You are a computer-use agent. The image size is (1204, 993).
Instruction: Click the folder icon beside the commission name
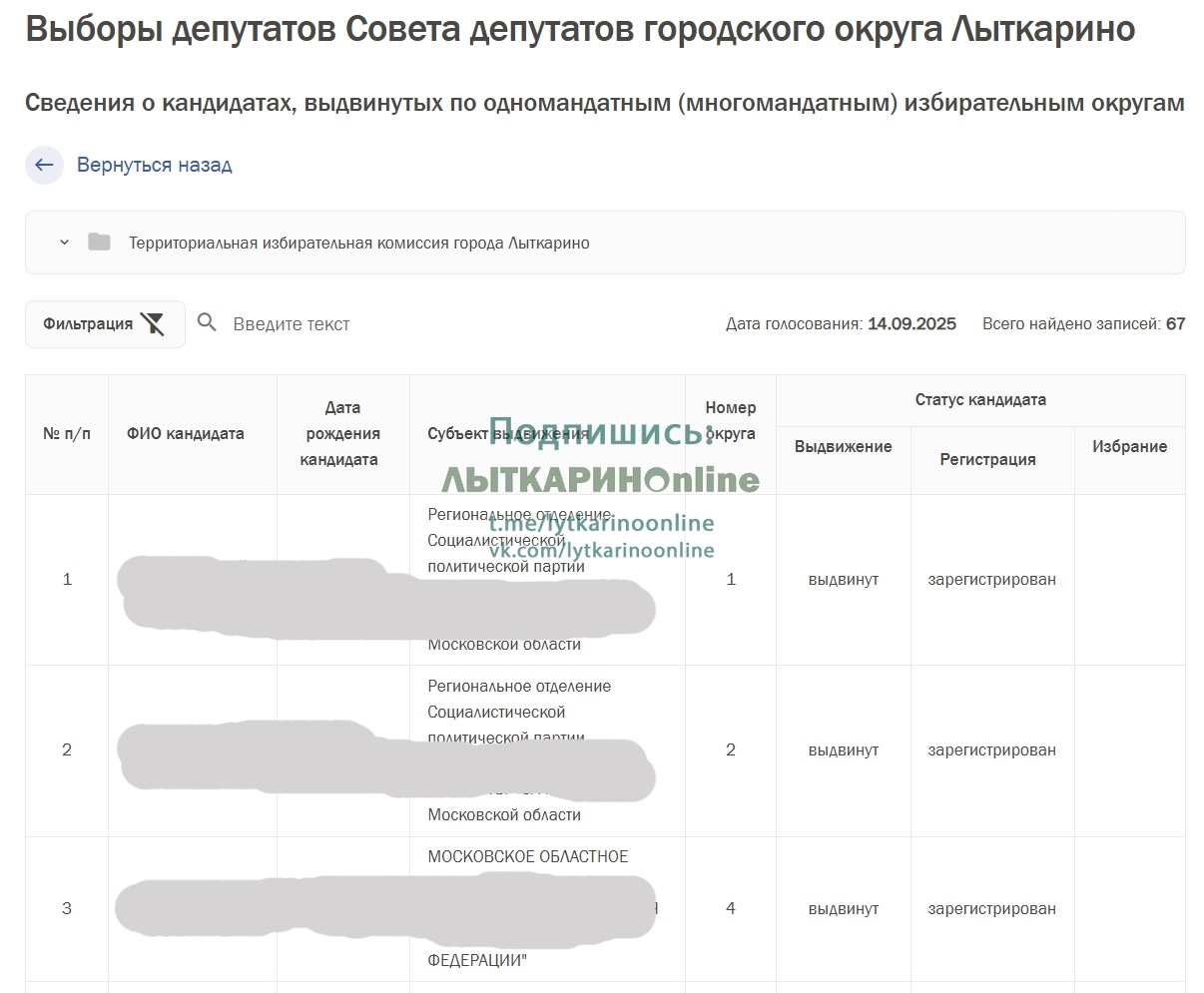tap(99, 243)
